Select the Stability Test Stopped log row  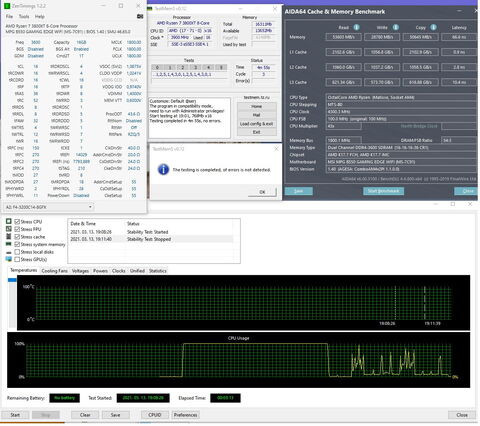(x=152, y=239)
